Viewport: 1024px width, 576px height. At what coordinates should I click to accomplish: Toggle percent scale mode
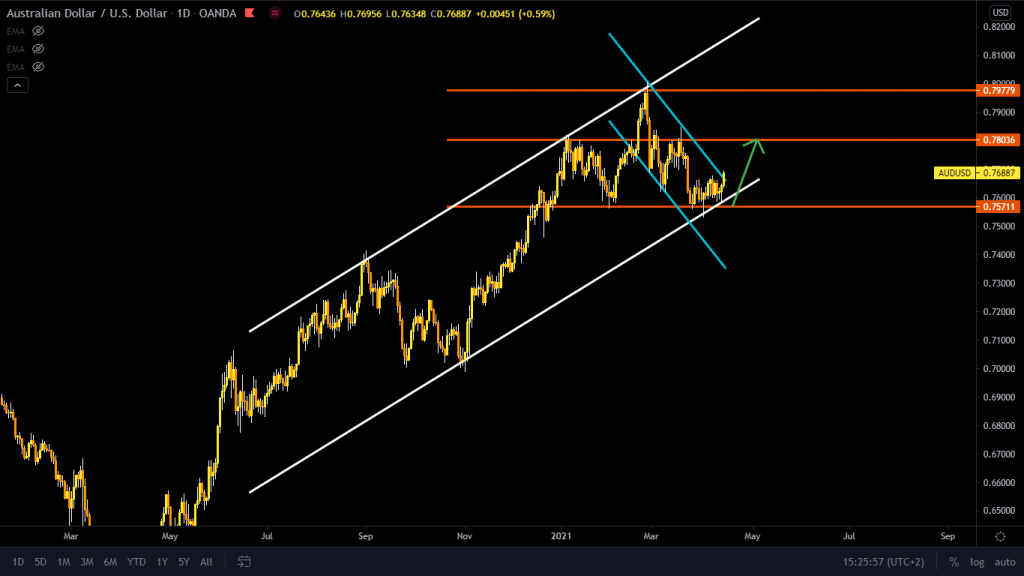(x=954, y=562)
